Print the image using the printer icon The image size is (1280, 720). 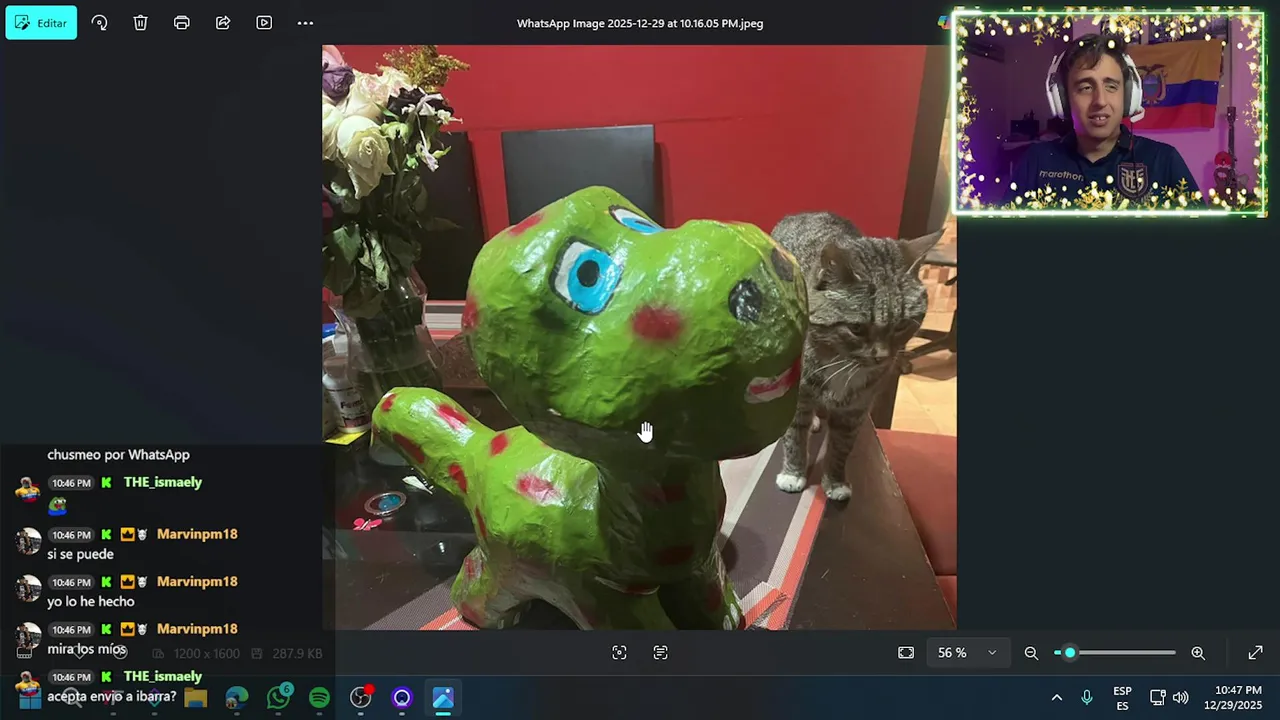[x=181, y=23]
